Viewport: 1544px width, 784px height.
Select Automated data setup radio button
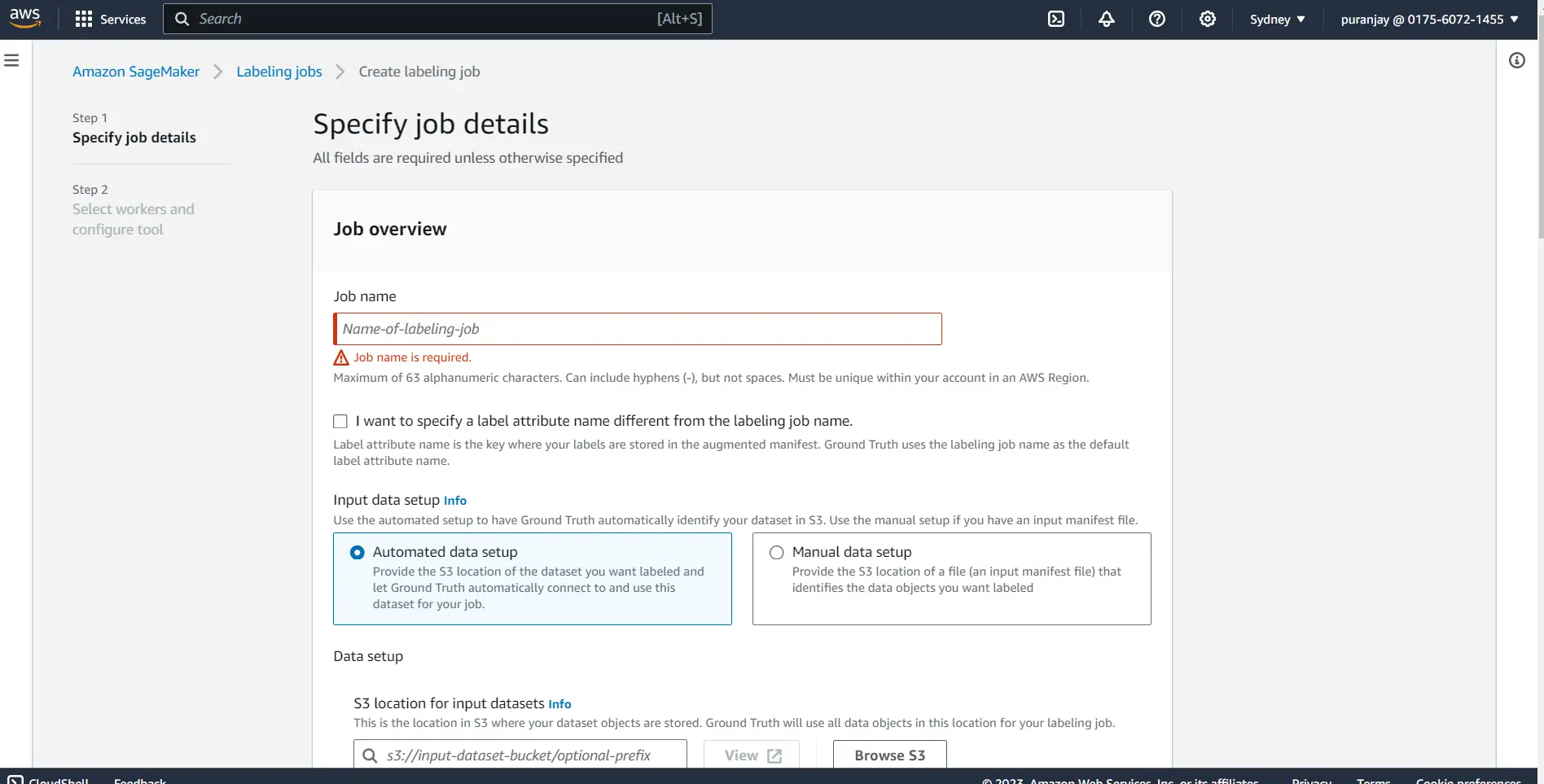point(357,552)
